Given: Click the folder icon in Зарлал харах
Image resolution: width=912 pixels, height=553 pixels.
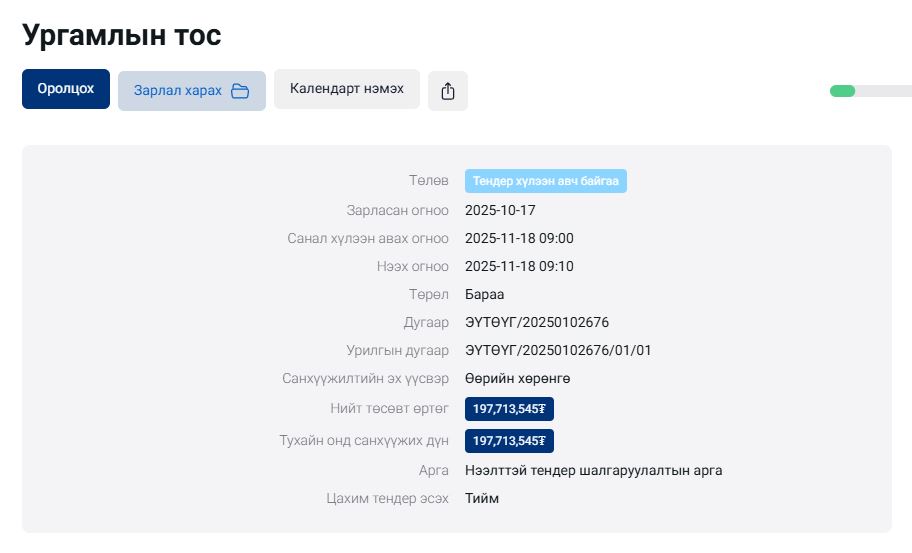Looking at the screenshot, I should [240, 91].
